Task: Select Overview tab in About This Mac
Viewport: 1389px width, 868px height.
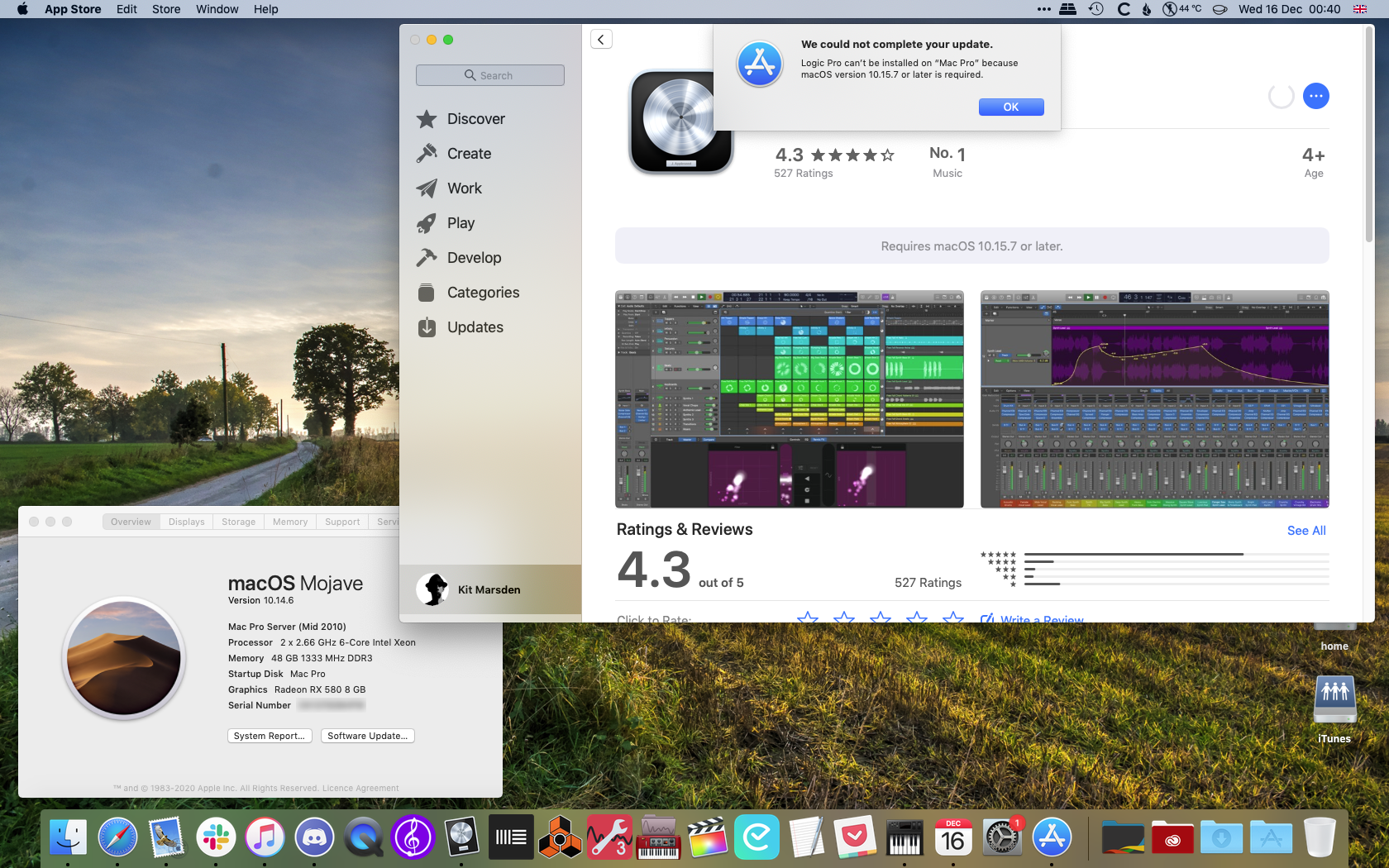Action: pos(131,522)
